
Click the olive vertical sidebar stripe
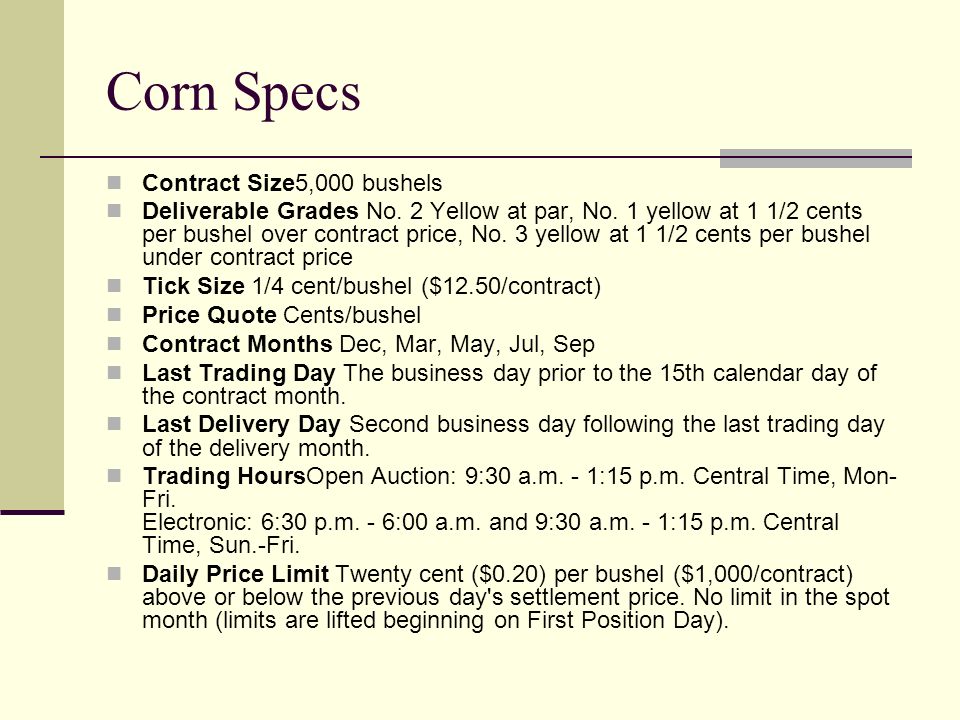(x=32, y=254)
